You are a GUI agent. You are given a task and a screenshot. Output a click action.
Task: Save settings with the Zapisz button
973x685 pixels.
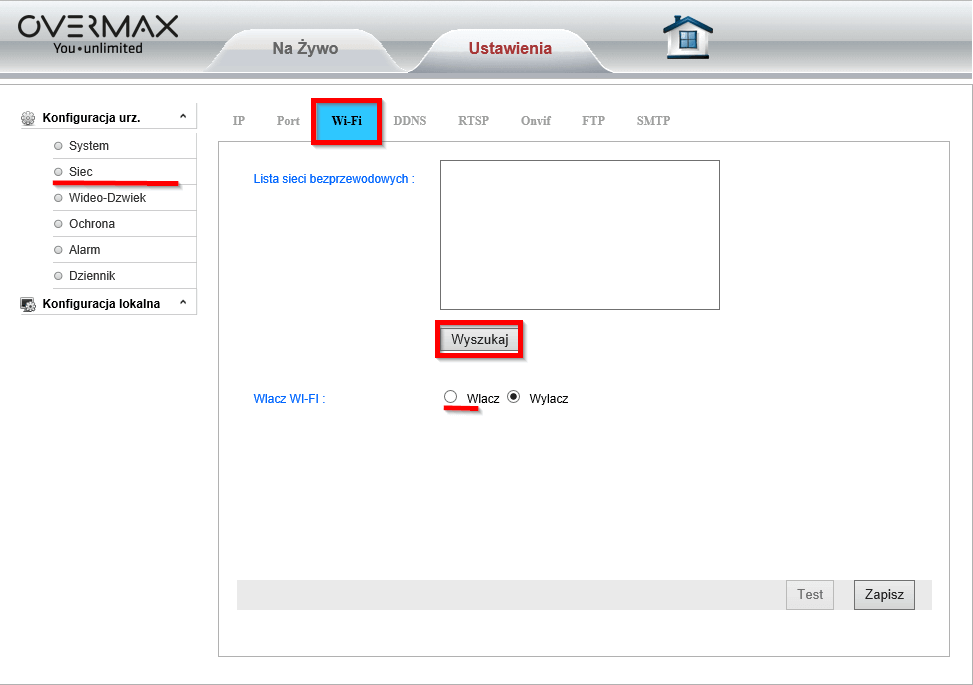click(884, 594)
